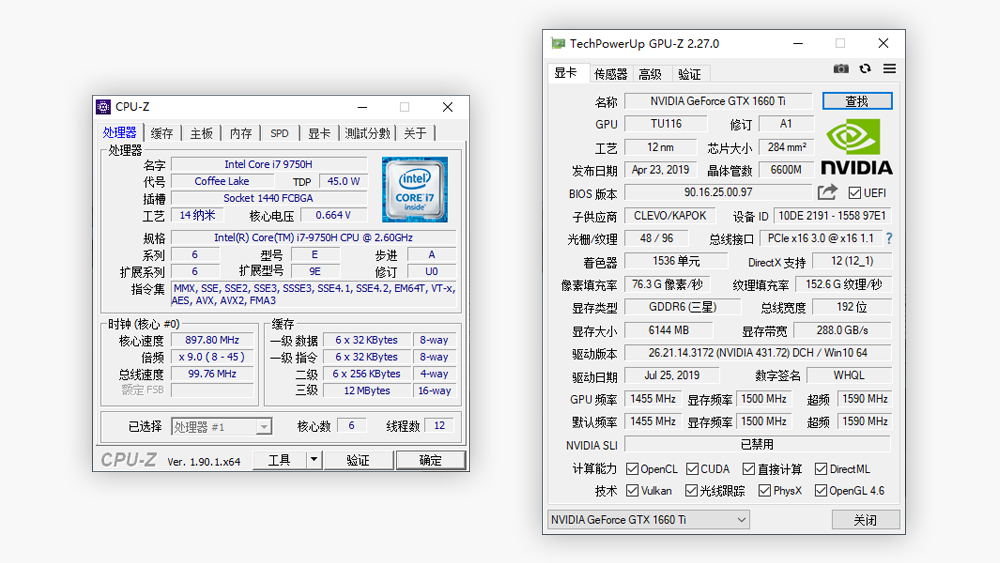Click the 设备 ID value 10DE 2191 - 1558 97E1
This screenshot has height=563, width=1000.
(x=832, y=216)
